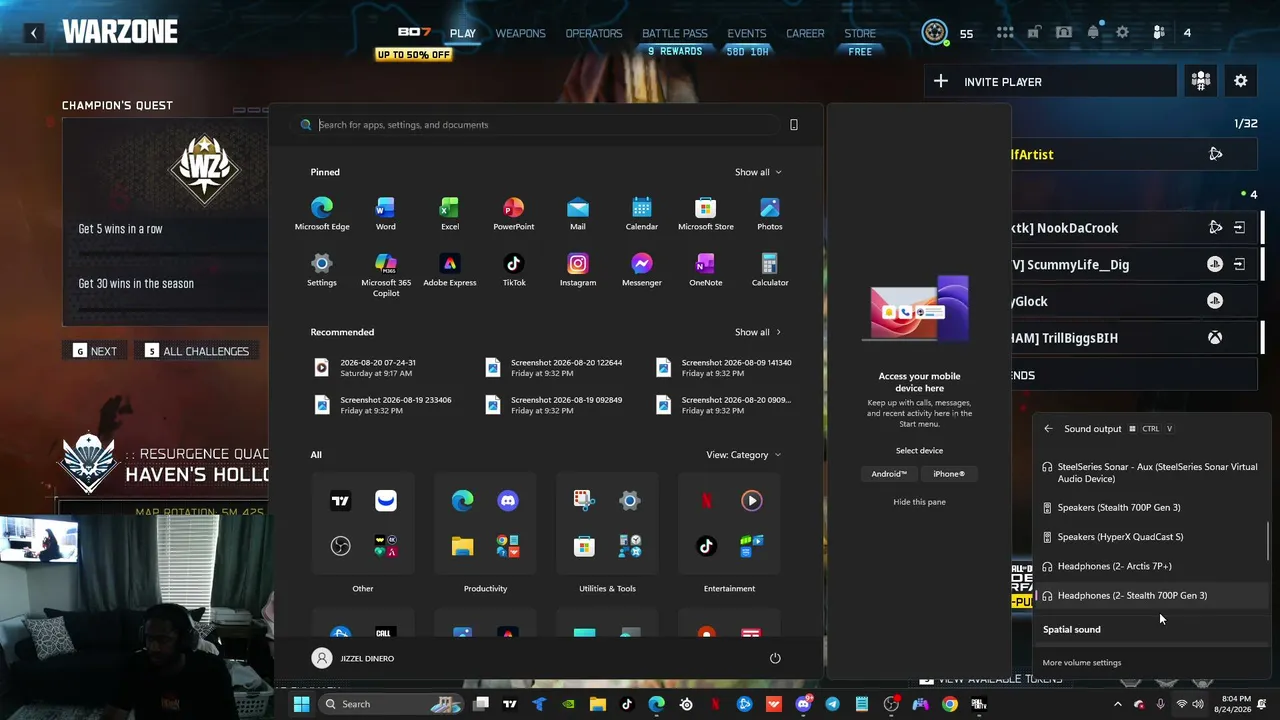
Task: Go back with Warzone back arrow
Action: 33,33
